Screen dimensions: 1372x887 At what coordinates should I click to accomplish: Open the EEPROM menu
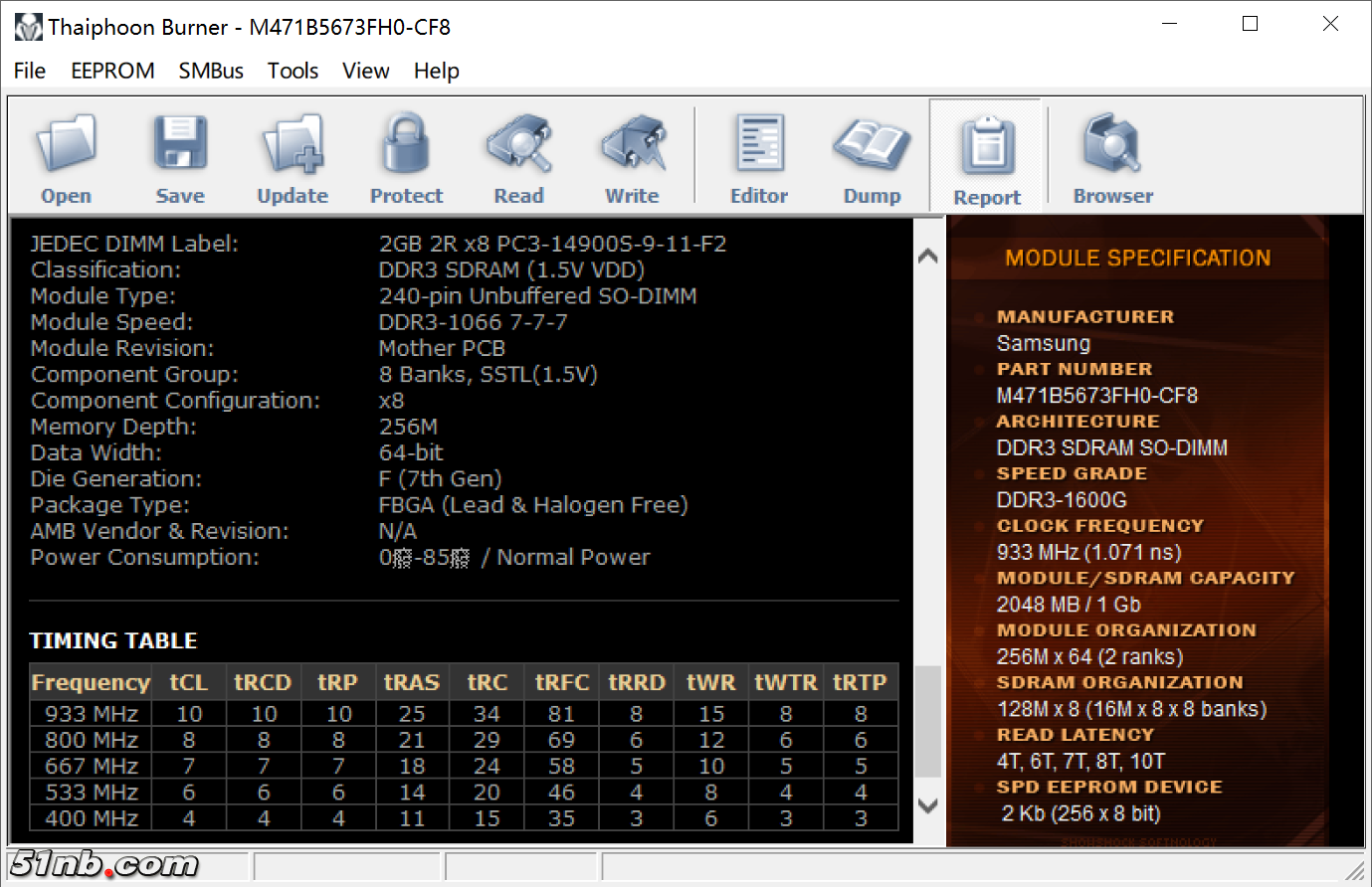point(112,71)
